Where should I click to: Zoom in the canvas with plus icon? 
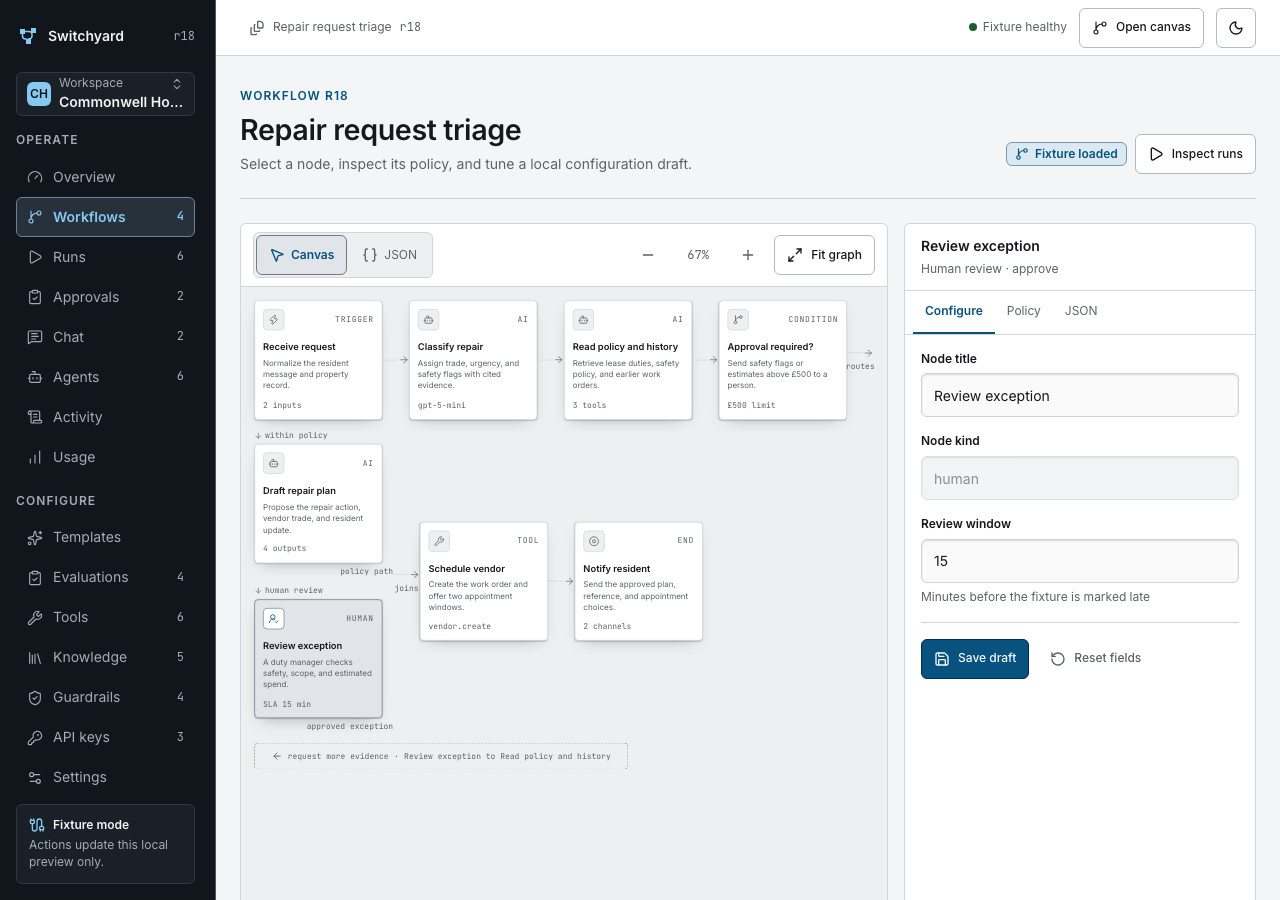[x=748, y=255]
